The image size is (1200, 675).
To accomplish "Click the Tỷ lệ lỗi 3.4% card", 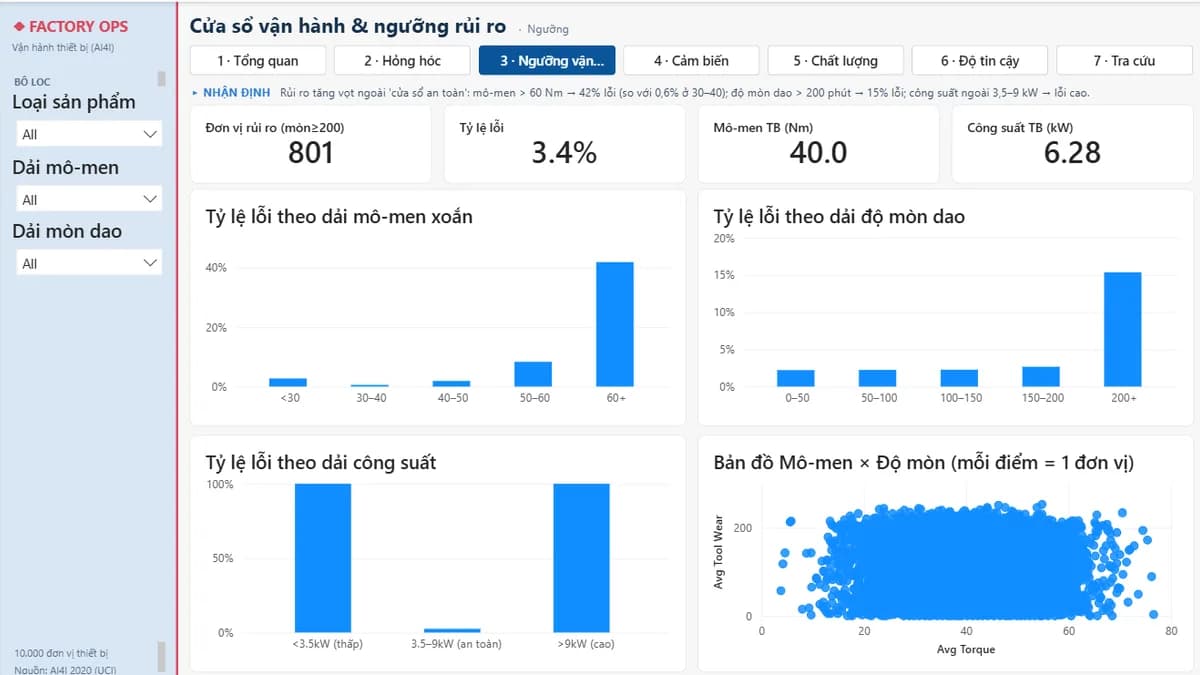I will [x=565, y=144].
